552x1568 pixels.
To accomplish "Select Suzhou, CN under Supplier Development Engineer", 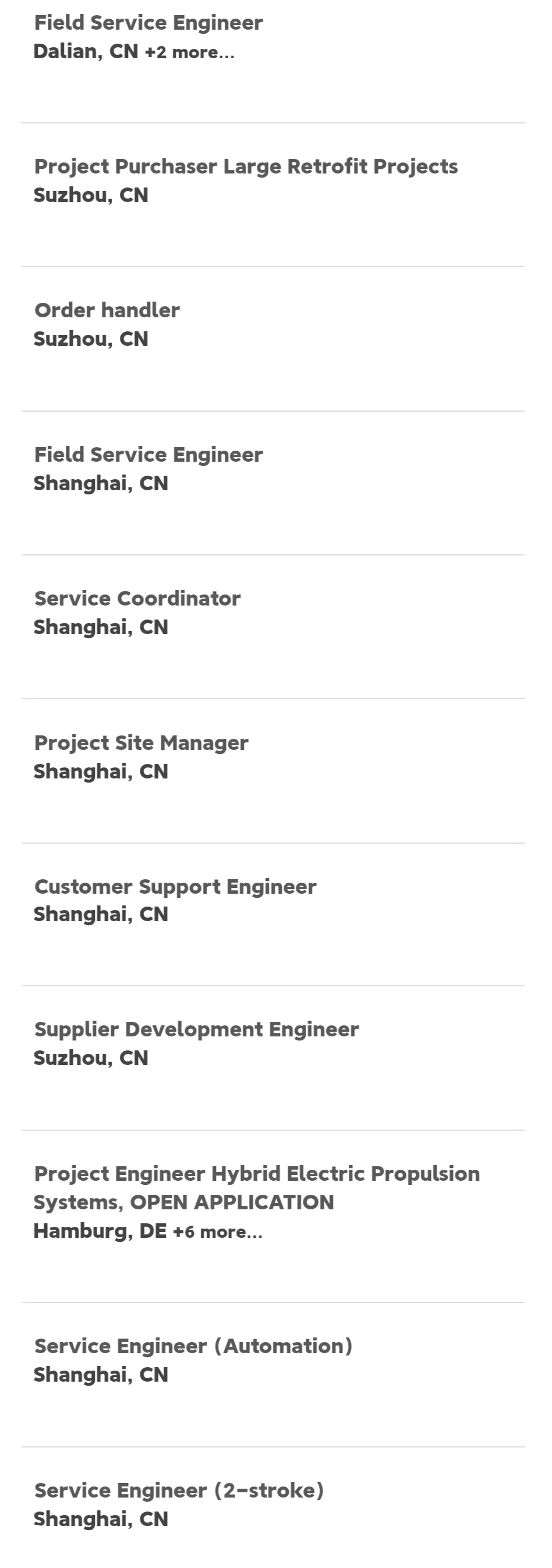I will (91, 1058).
